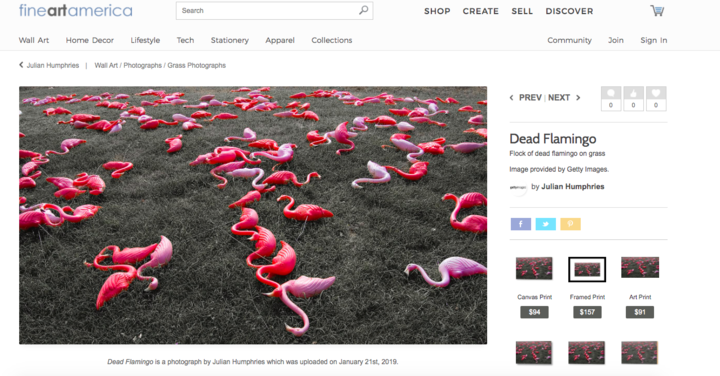The height and width of the screenshot is (376, 720).
Task: Click 'Flock of dead flamingo on grass' description
Action: click(x=557, y=153)
